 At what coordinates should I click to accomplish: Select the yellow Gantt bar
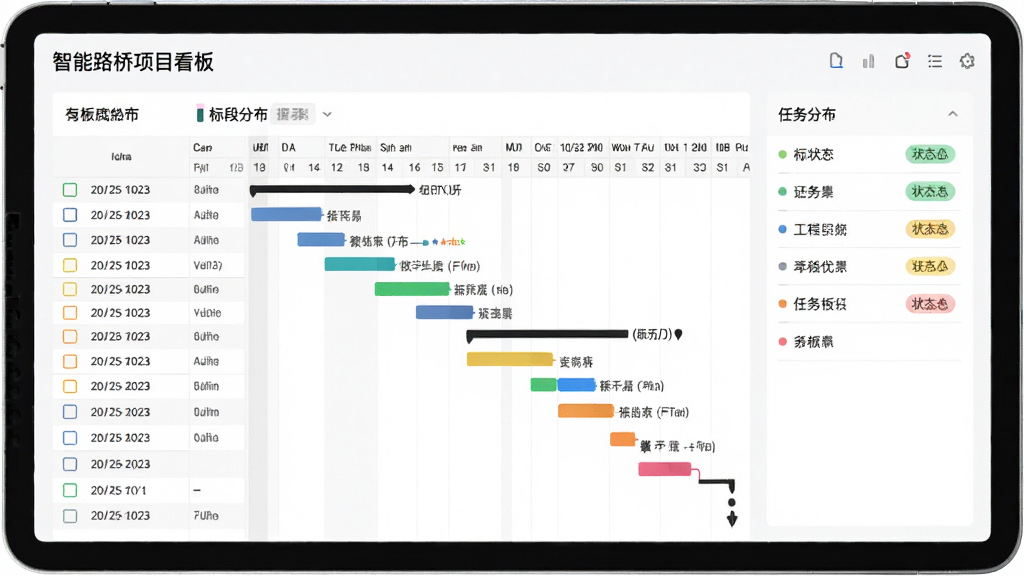(510, 359)
